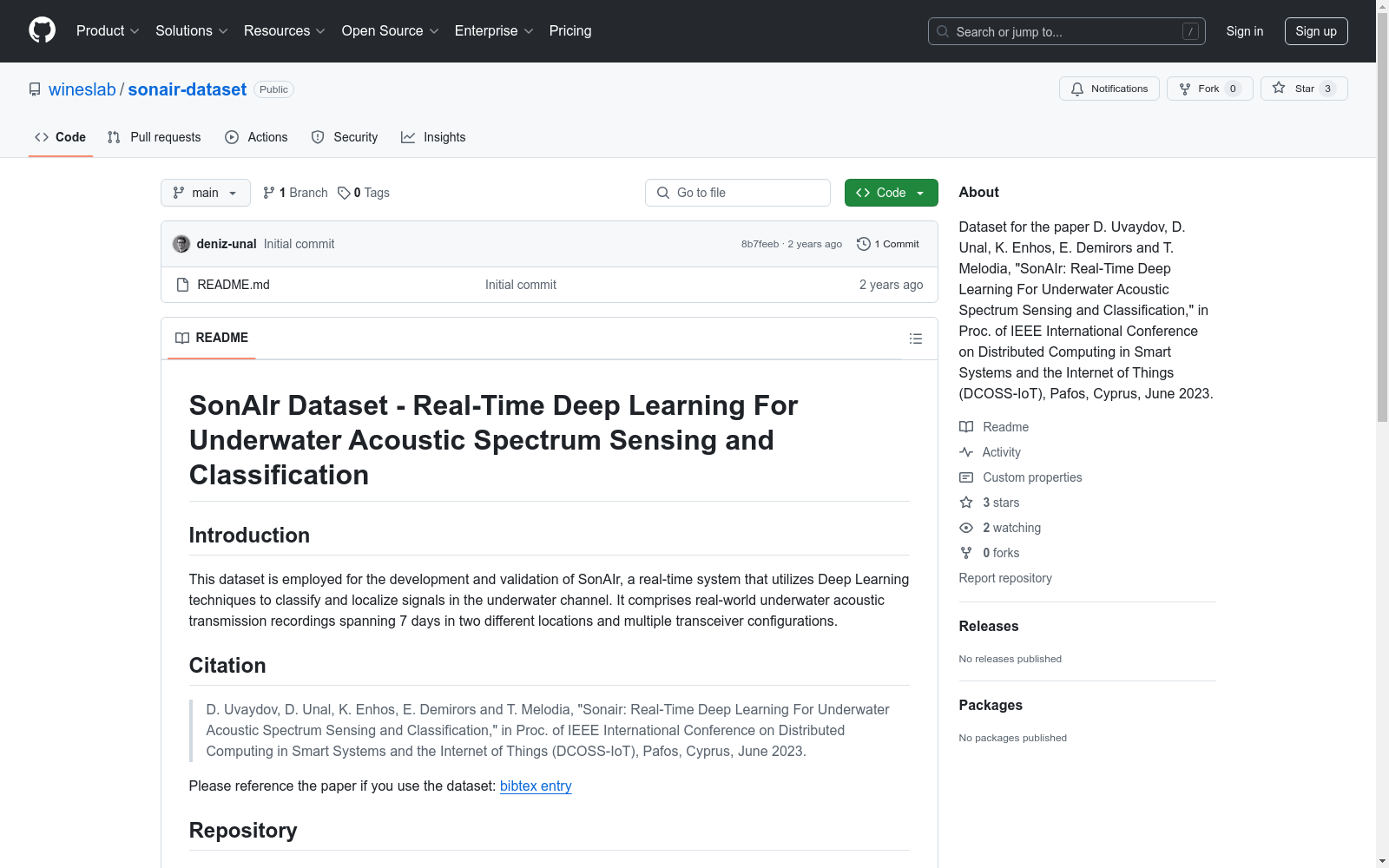Click the "2 years ago" file timestamp
This screenshot has height=868, width=1389.
[891, 285]
